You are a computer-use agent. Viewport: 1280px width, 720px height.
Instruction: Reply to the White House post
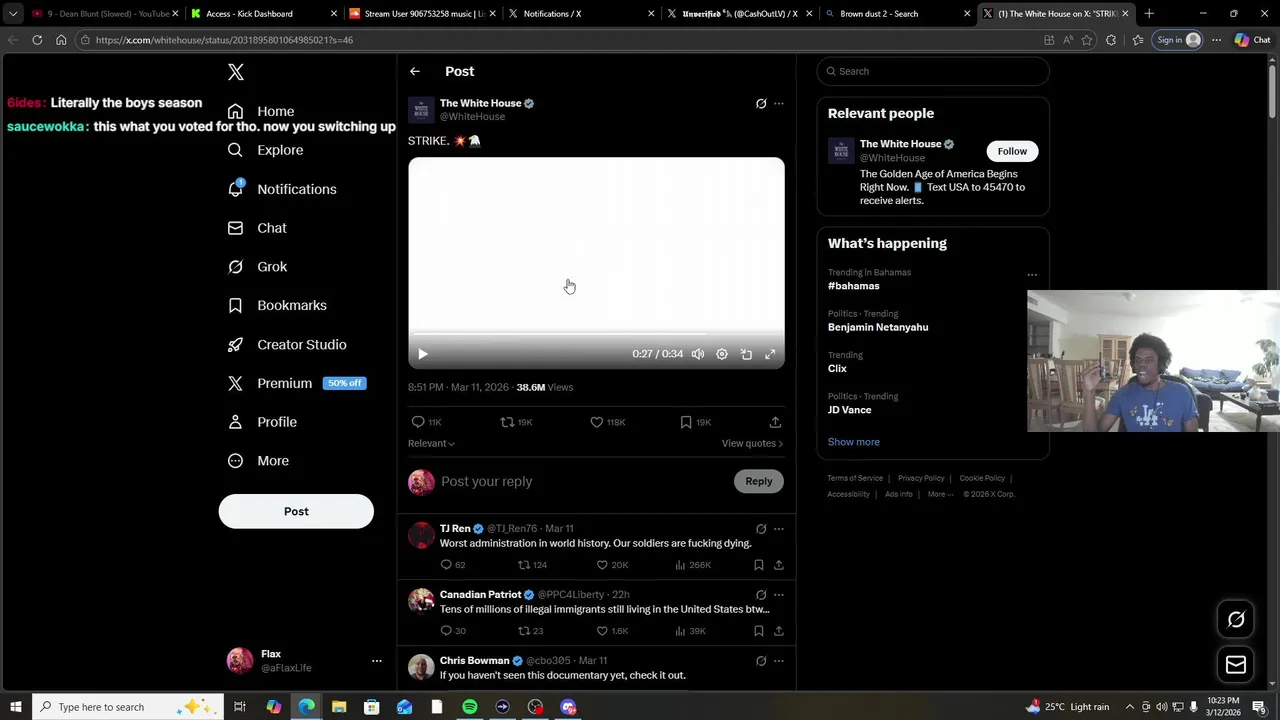[x=426, y=422]
